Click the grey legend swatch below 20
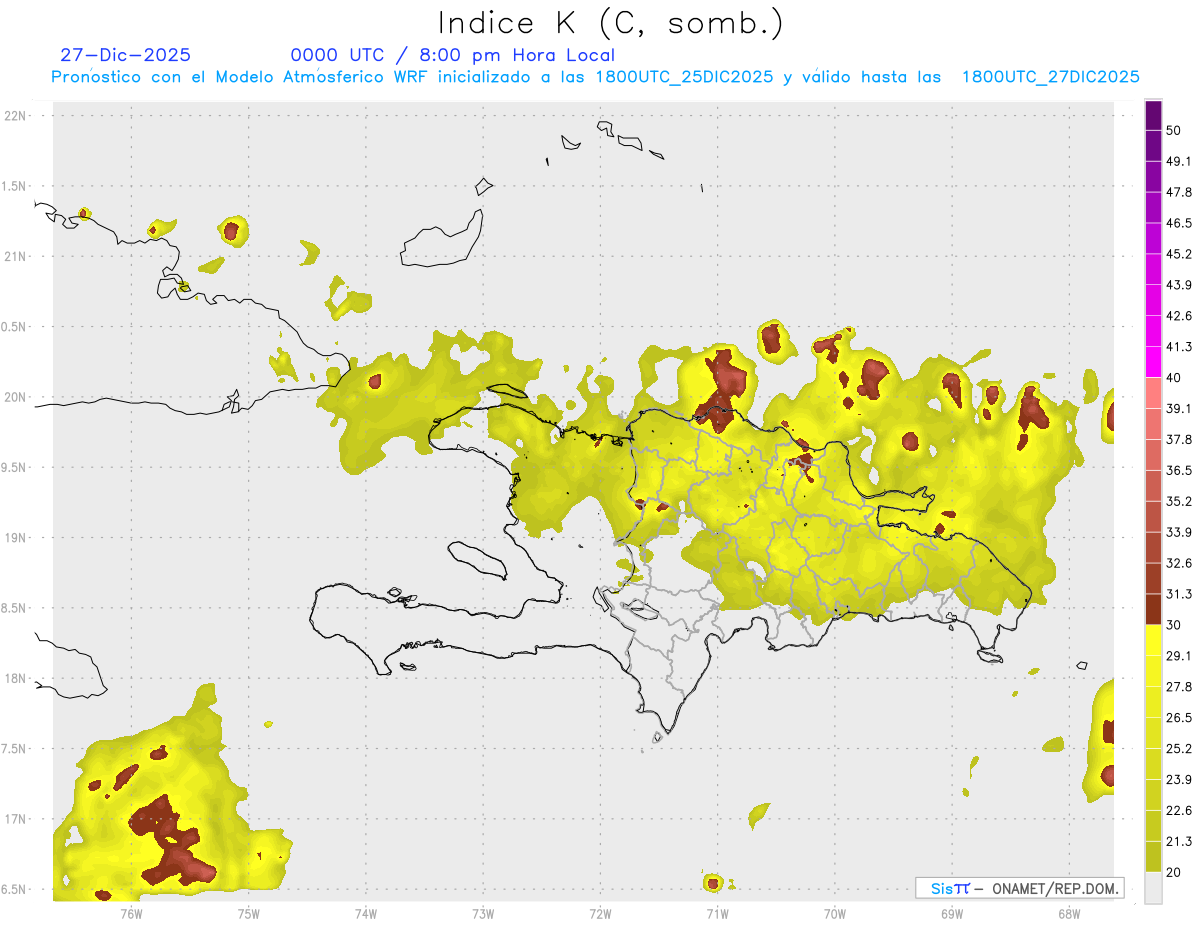The width and height of the screenshot is (1200, 927). coord(1153,888)
